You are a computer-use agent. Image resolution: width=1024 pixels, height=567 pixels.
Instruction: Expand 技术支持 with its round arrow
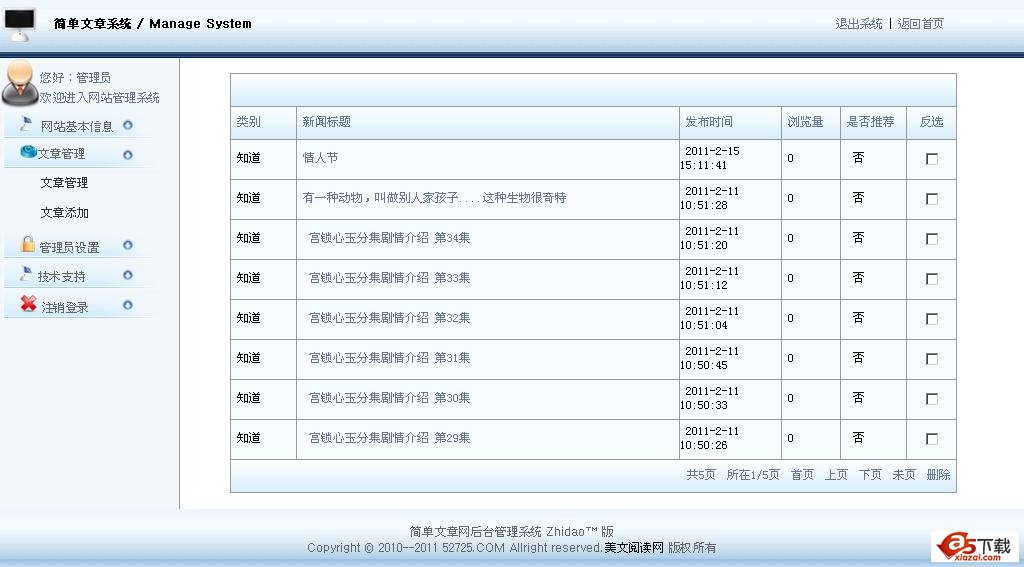[128, 275]
